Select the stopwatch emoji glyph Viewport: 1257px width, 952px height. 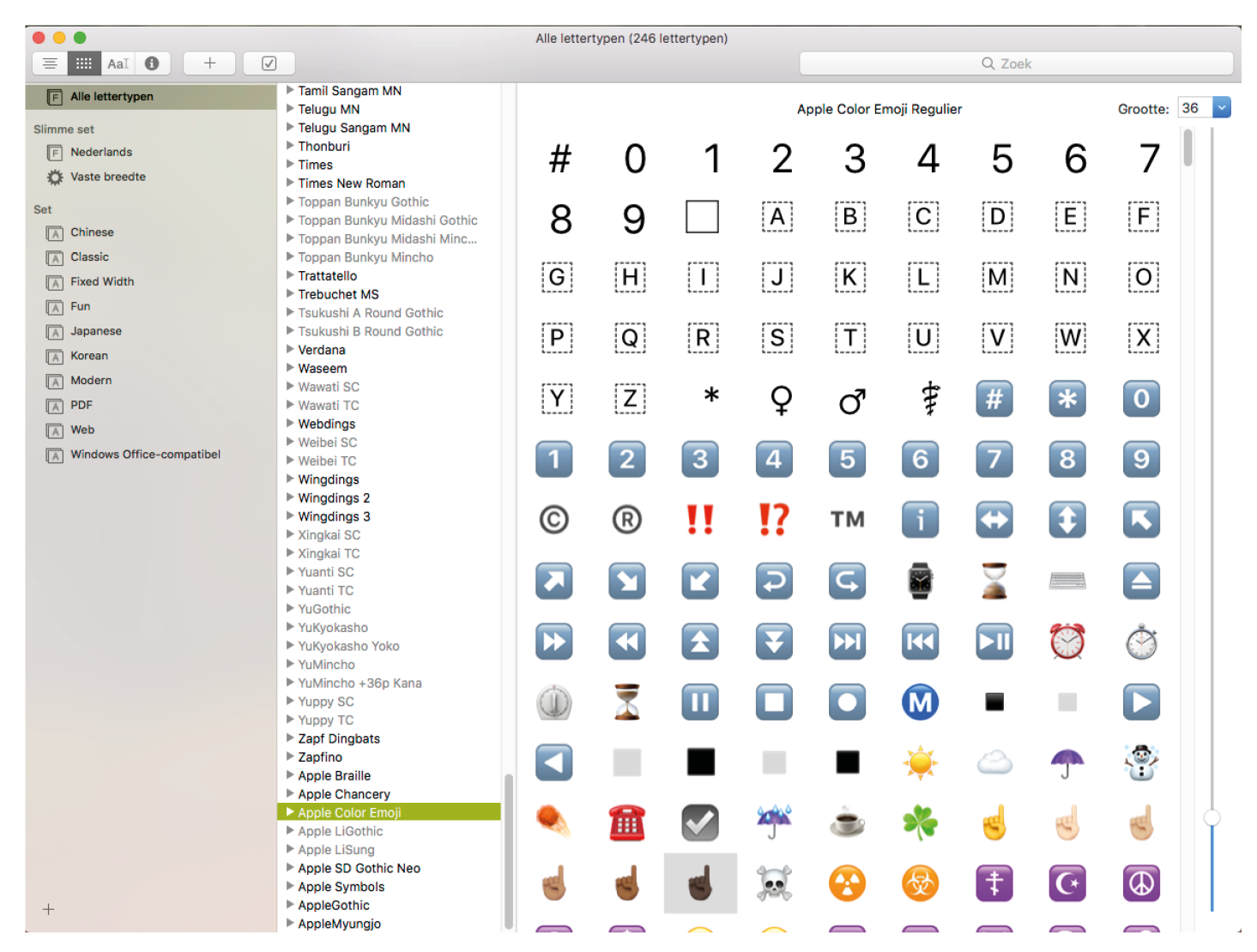tap(1141, 641)
